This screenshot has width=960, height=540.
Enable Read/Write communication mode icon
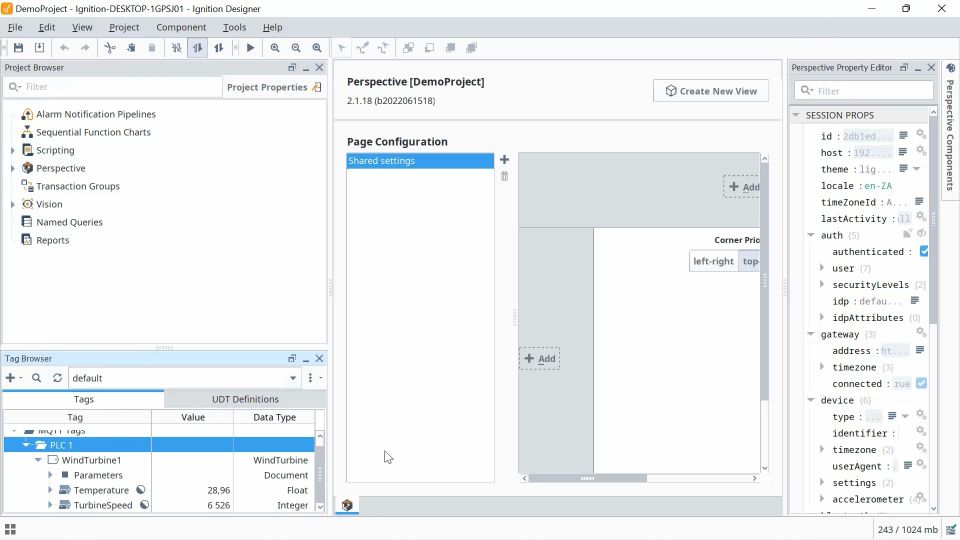pyautogui.click(x=219, y=48)
